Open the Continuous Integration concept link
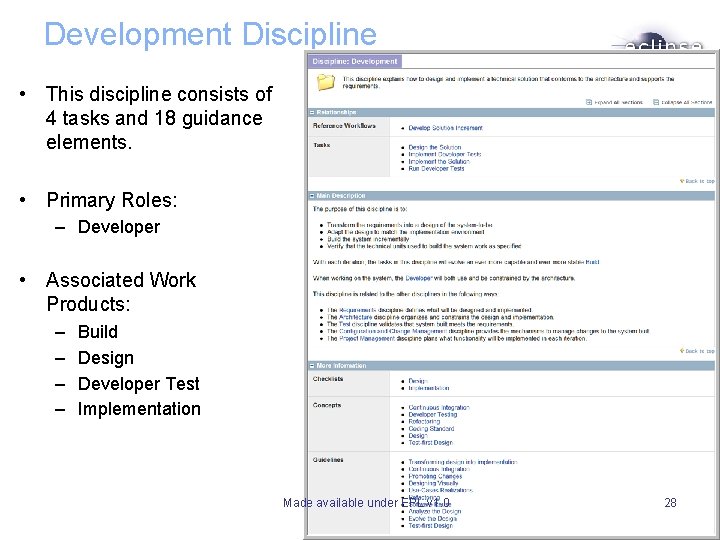The height and width of the screenshot is (540, 720). pos(439,408)
